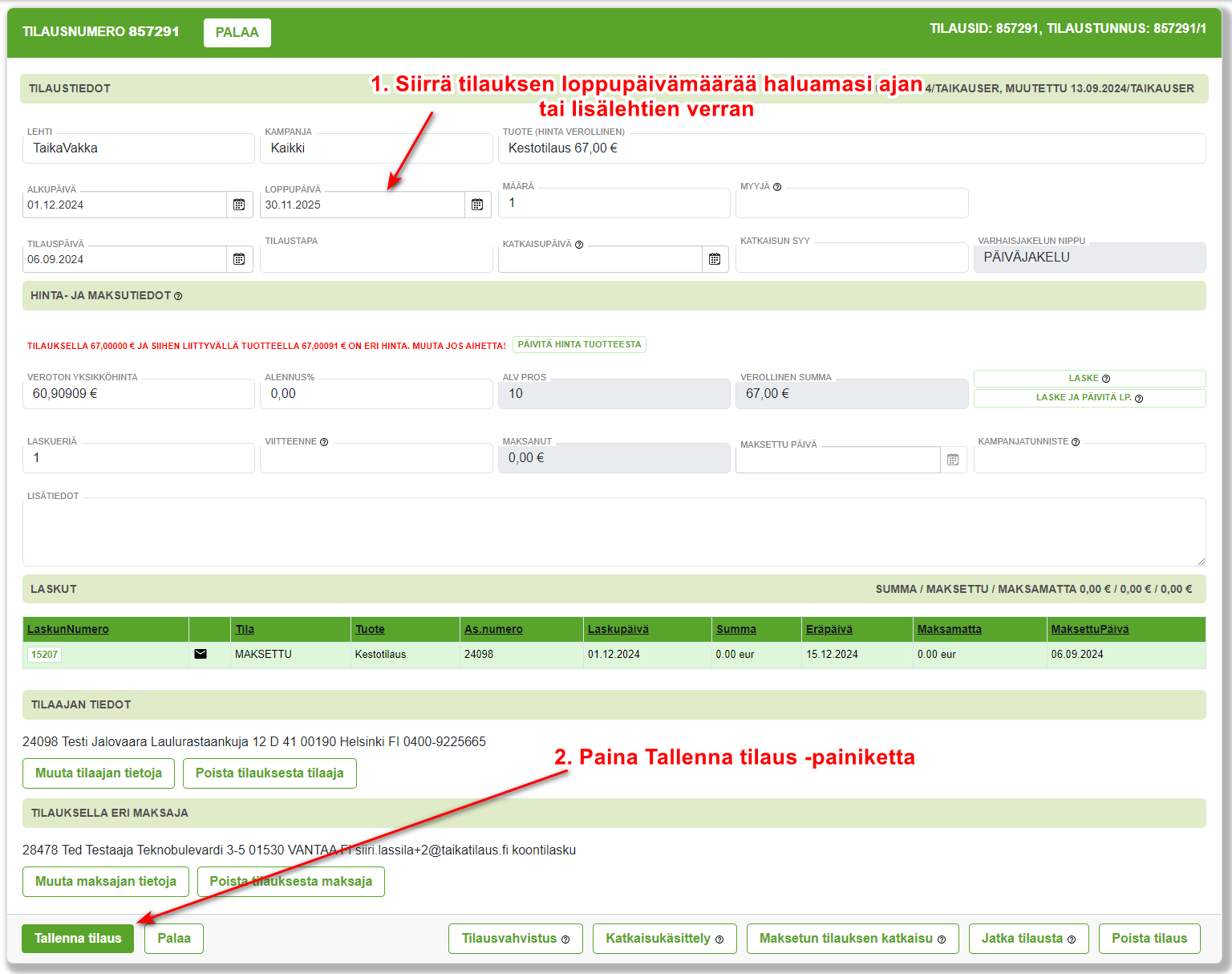
Task: Click the Alennus% field
Action: point(376,394)
